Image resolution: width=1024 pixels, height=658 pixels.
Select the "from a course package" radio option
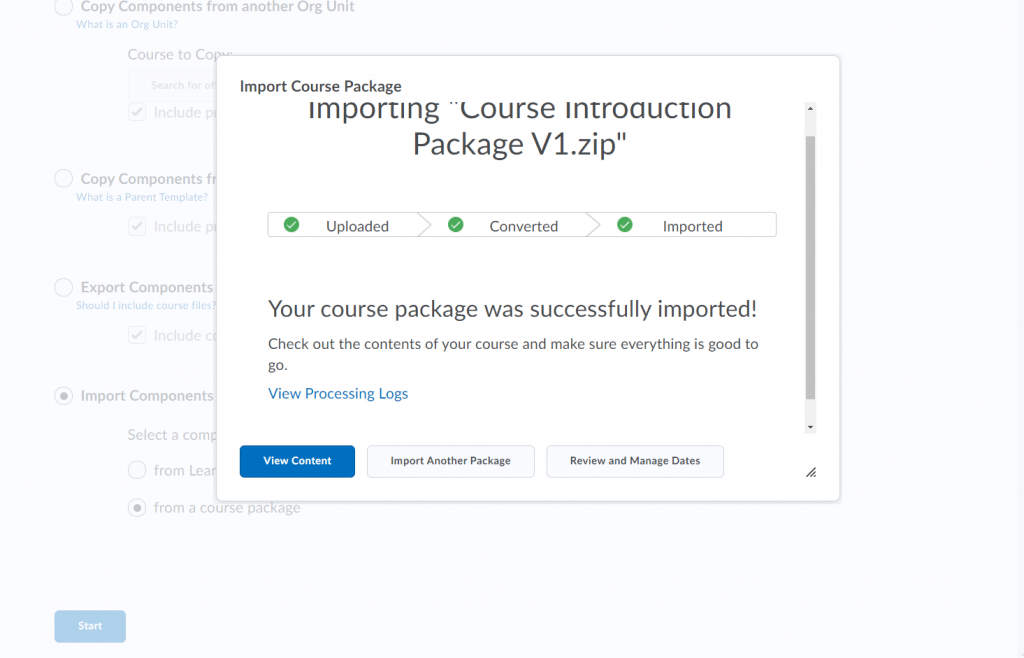click(136, 507)
